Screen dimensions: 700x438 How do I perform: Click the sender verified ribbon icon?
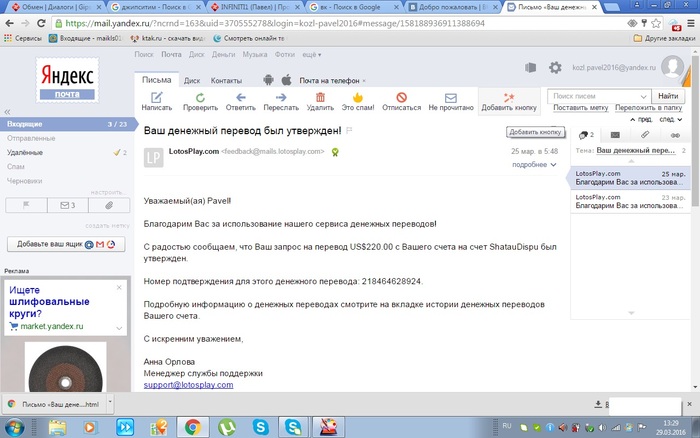click(335, 152)
